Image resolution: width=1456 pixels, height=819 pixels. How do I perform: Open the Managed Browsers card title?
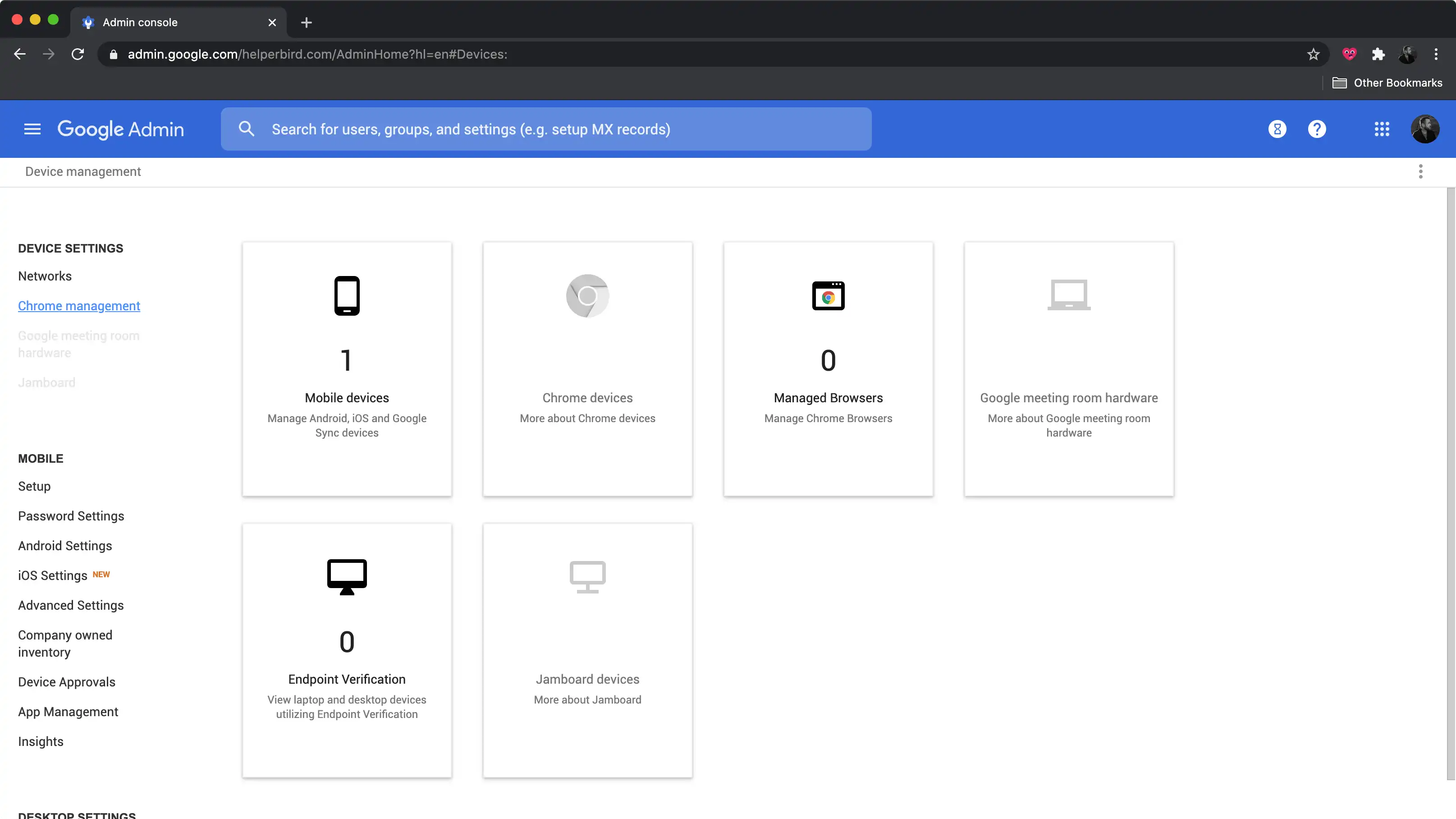(x=828, y=398)
